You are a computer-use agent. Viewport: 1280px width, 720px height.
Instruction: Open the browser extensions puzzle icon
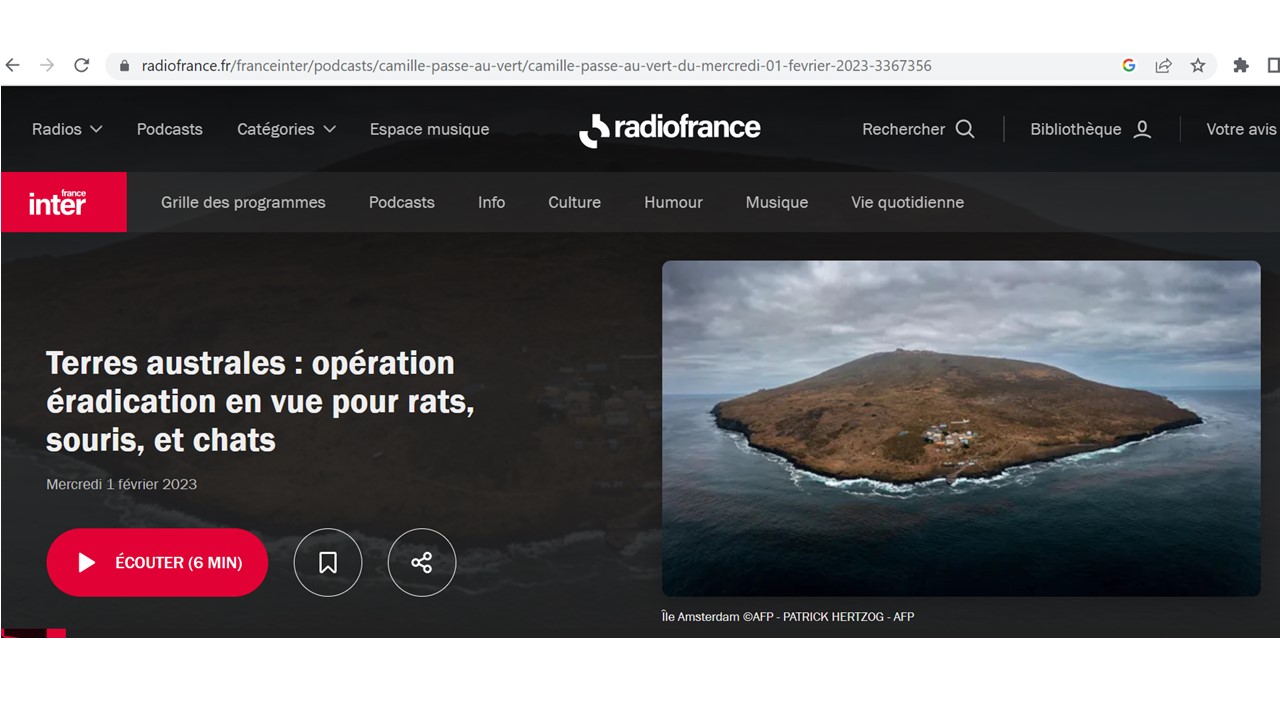tap(1241, 65)
